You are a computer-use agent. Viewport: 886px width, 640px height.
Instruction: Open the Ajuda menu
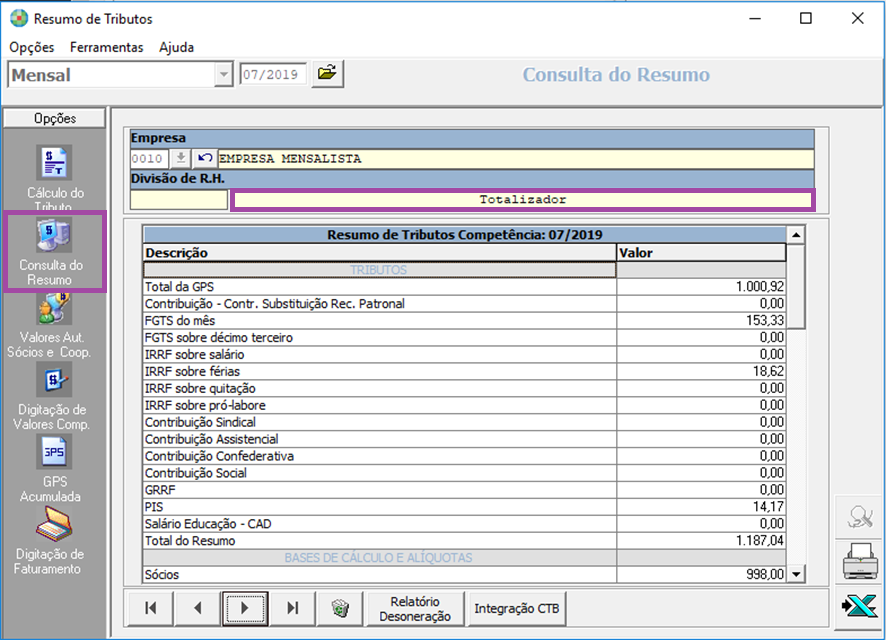pyautogui.click(x=176, y=47)
